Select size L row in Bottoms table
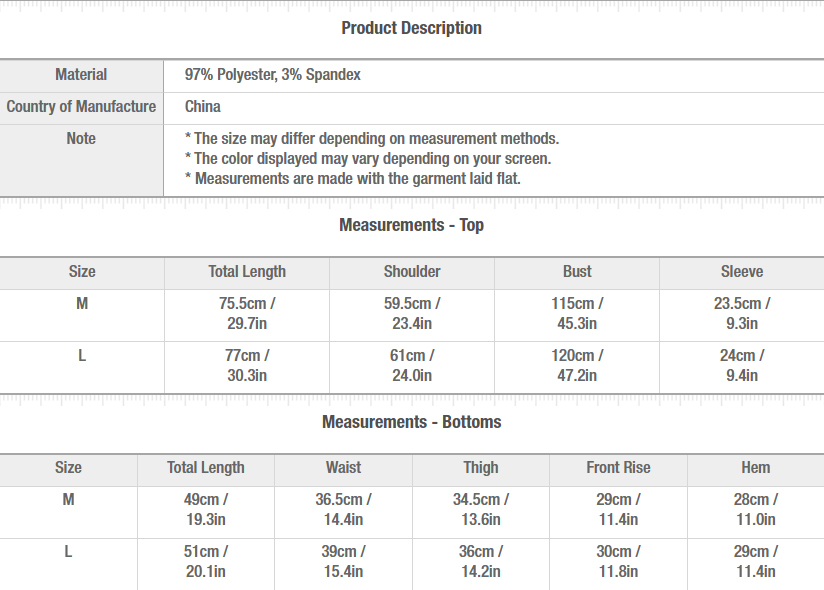Screen dimensions: 824x590 pos(412,564)
